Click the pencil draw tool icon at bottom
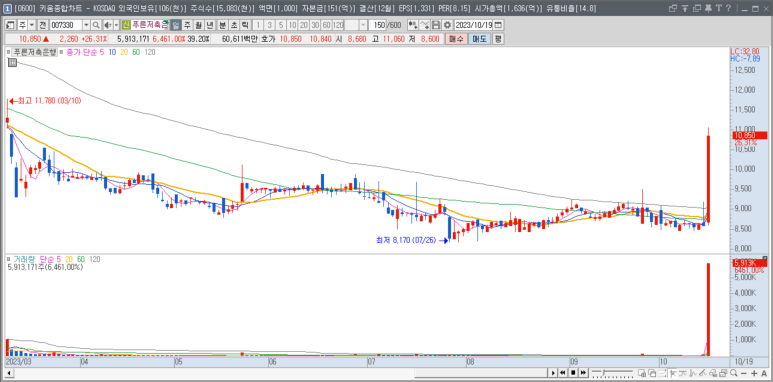This screenshot has width=773, height=382. 703,373
